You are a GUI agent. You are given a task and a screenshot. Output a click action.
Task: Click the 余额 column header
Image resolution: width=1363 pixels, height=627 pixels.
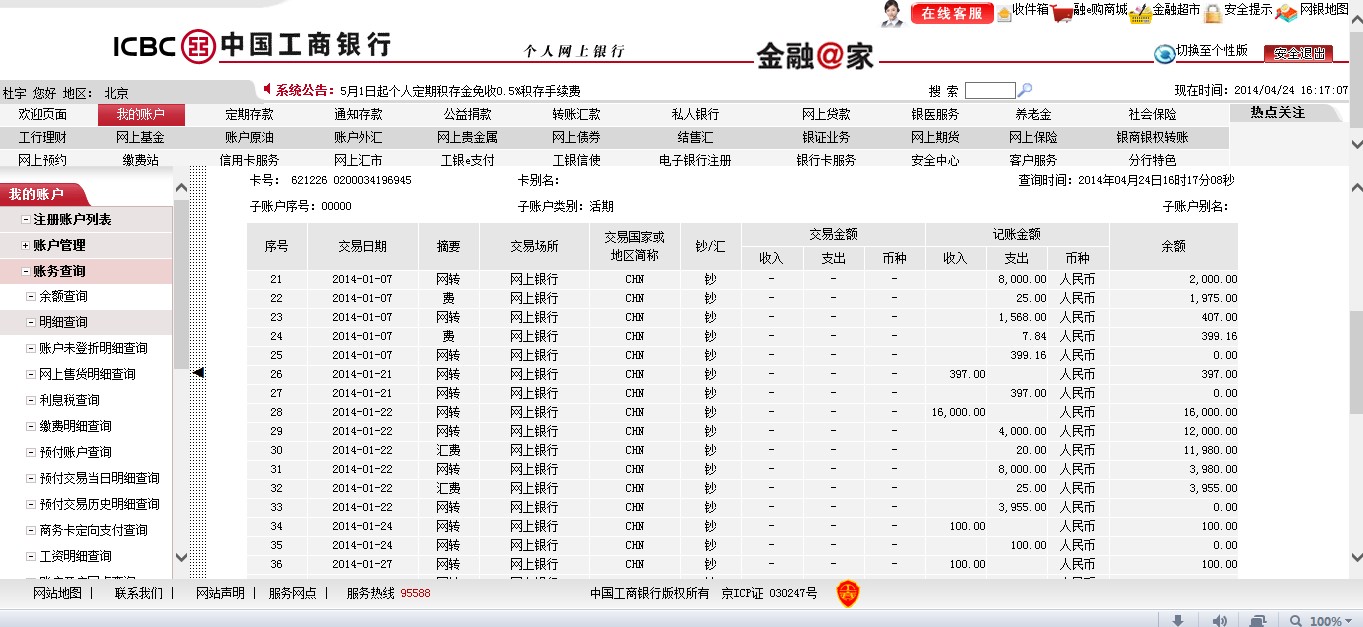(x=1174, y=246)
